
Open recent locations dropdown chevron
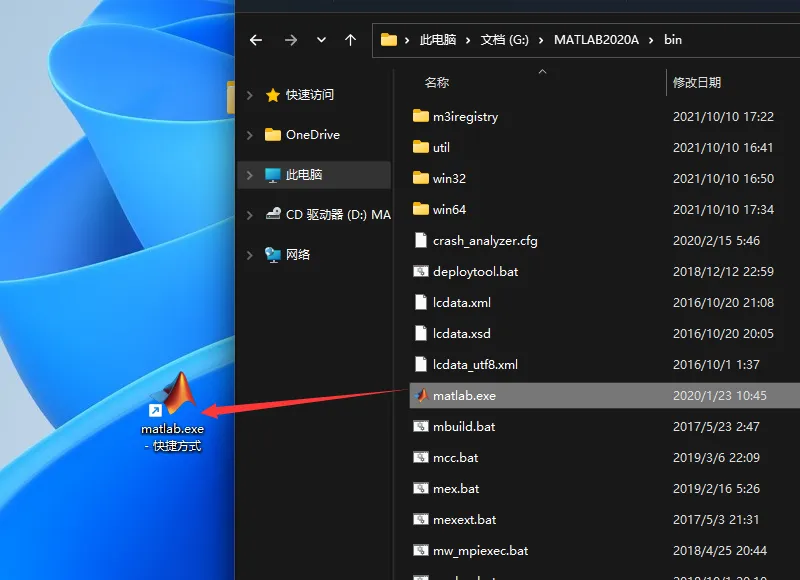(x=321, y=40)
